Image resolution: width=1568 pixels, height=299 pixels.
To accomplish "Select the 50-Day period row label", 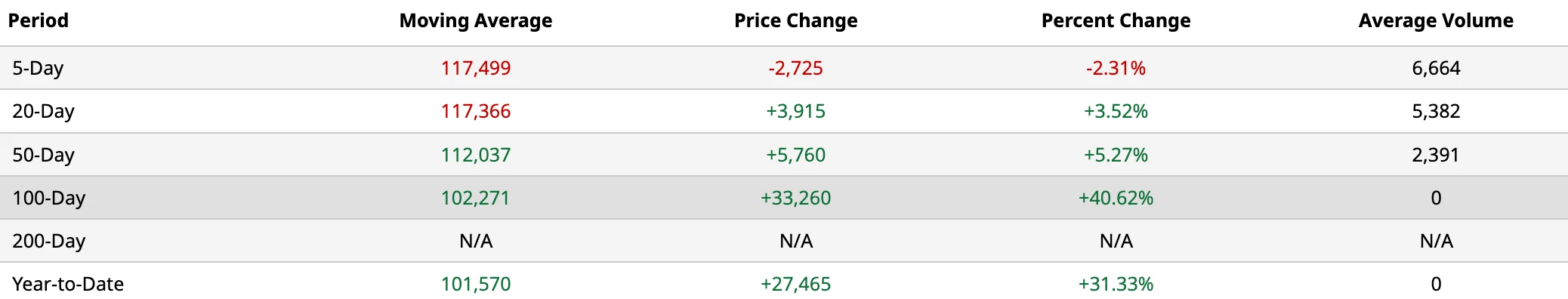I will click(x=43, y=155).
